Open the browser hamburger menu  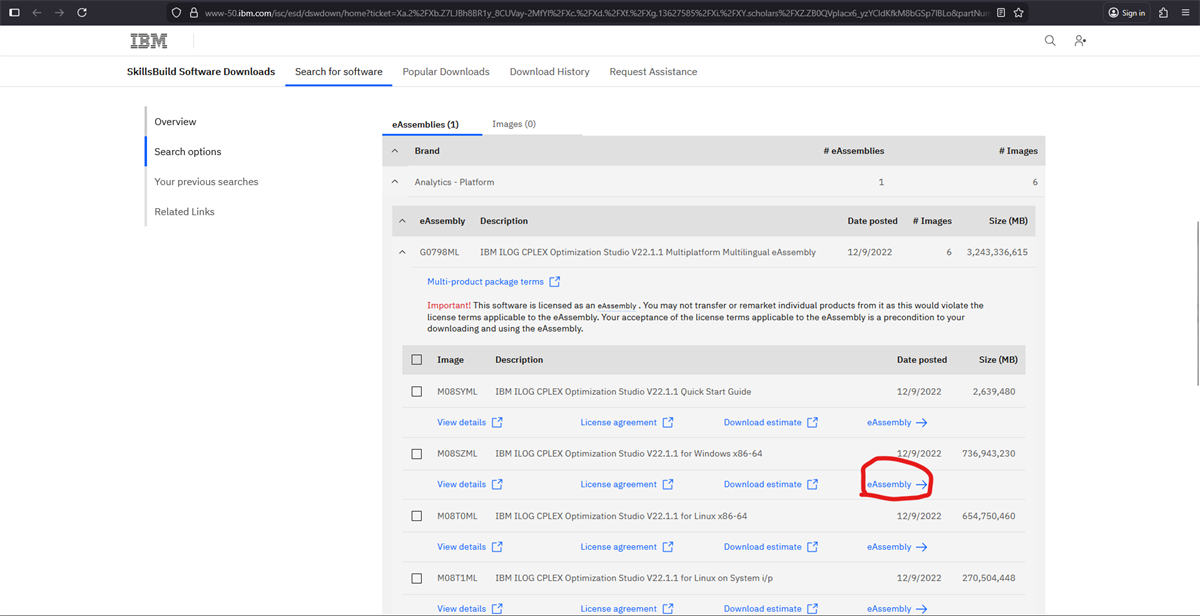click(1185, 13)
